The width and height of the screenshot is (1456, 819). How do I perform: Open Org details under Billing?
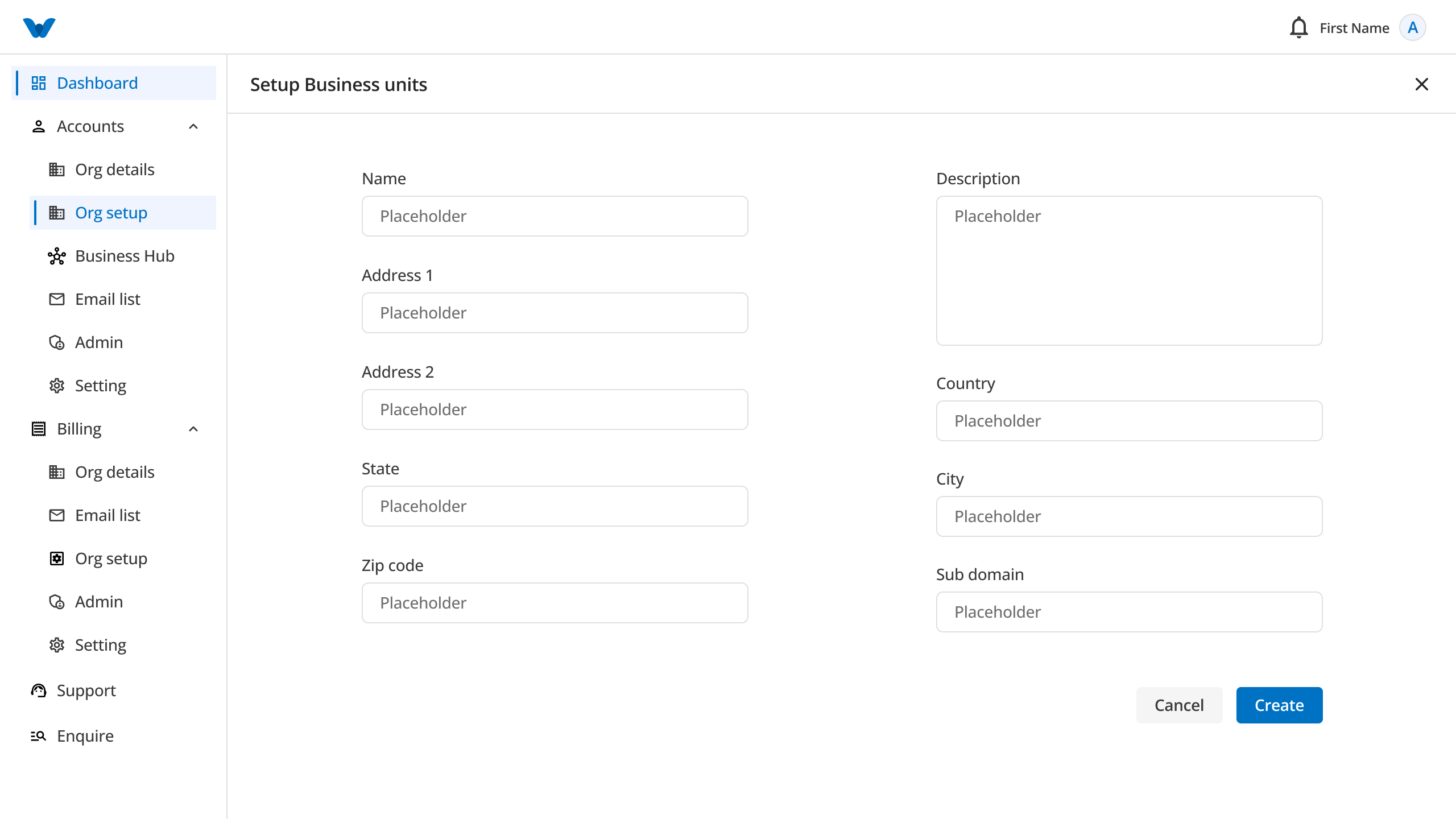click(x=123, y=472)
